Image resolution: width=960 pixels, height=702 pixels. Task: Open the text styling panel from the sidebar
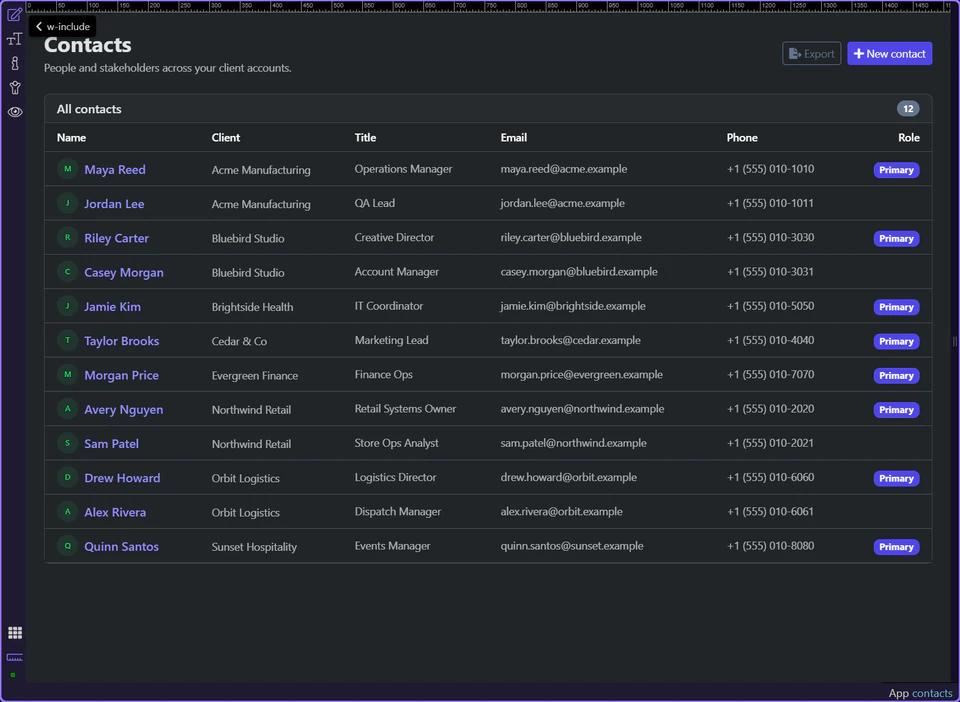14,38
